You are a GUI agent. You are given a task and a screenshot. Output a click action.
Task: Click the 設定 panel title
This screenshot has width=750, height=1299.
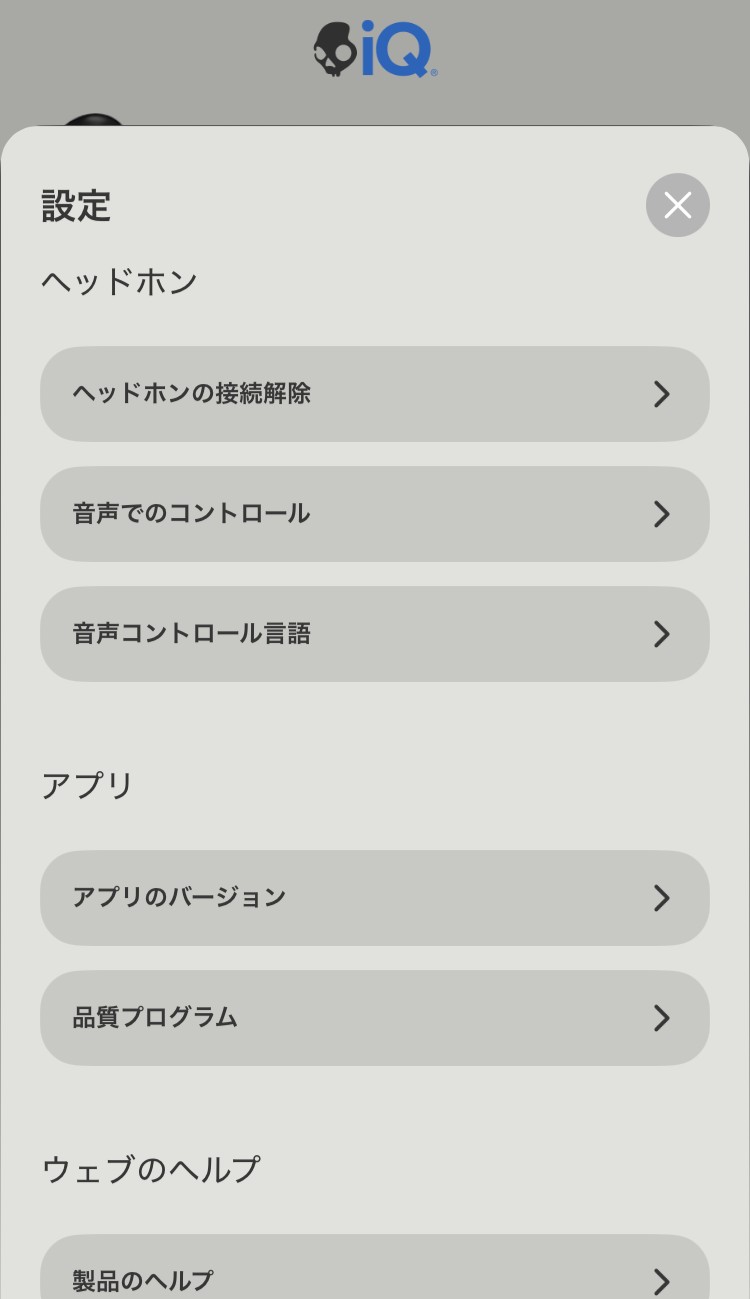[76, 206]
